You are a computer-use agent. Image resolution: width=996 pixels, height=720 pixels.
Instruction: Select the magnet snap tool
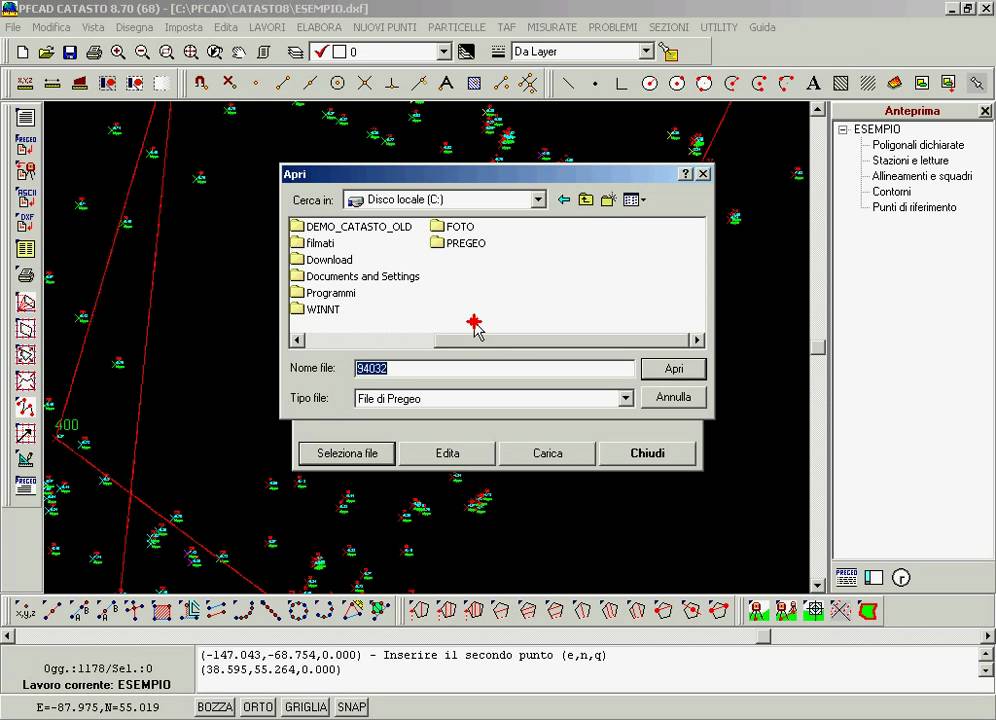coord(201,83)
